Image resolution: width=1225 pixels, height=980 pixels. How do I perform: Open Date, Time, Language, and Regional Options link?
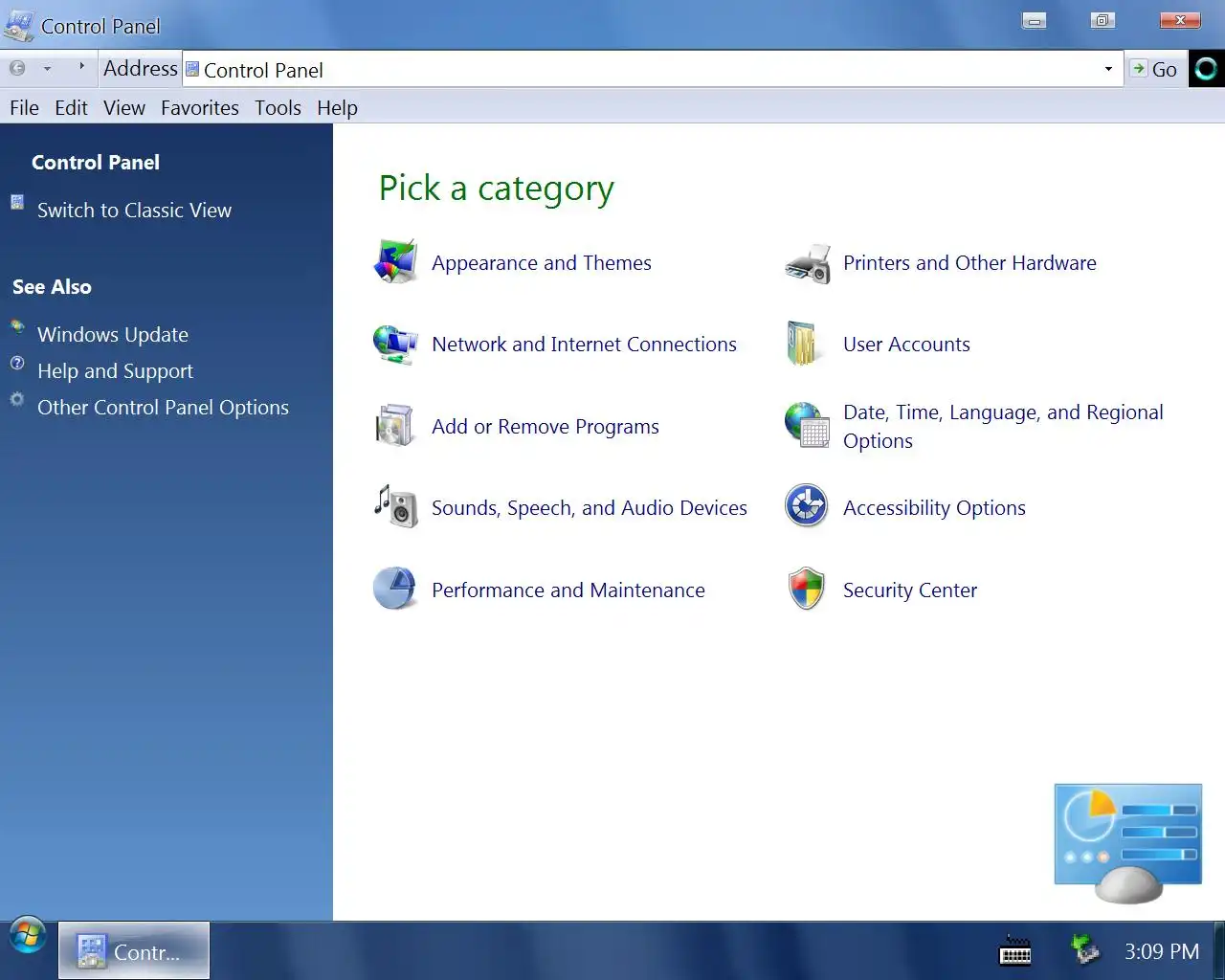pos(1003,427)
